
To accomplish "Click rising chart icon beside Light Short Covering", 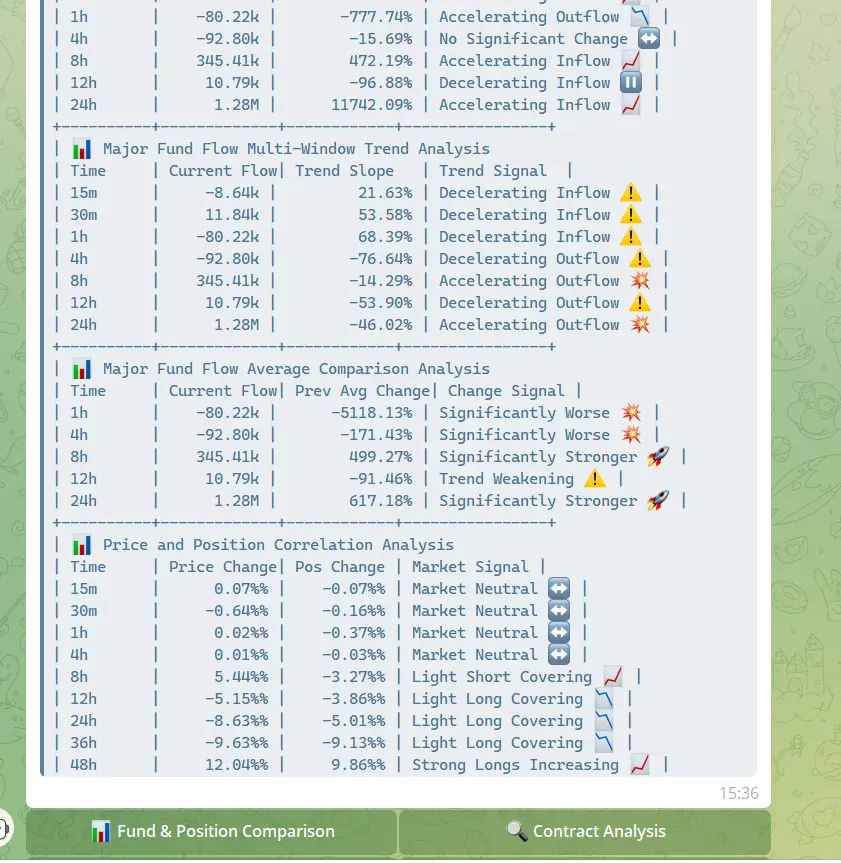I will [613, 677].
